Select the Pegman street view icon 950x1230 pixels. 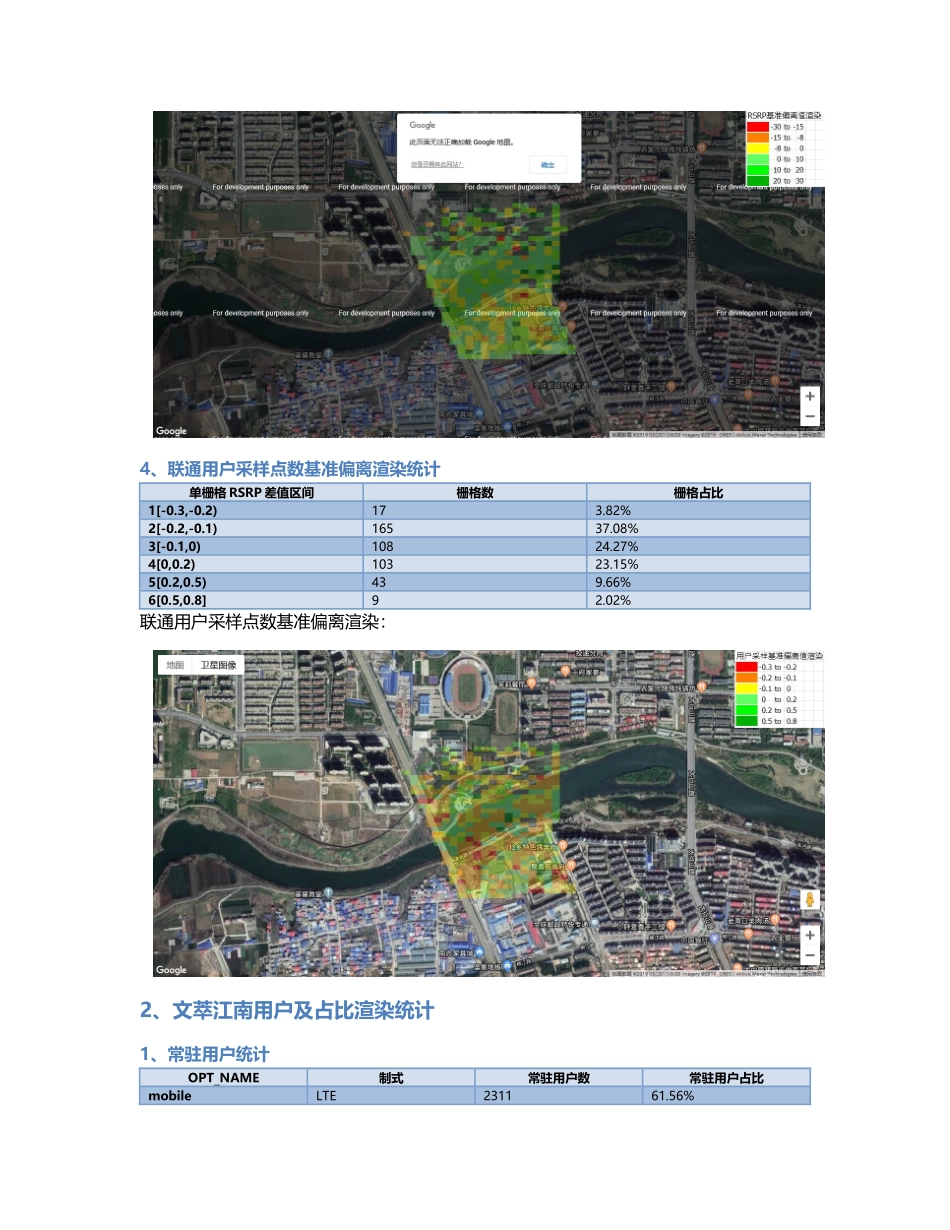(808, 897)
